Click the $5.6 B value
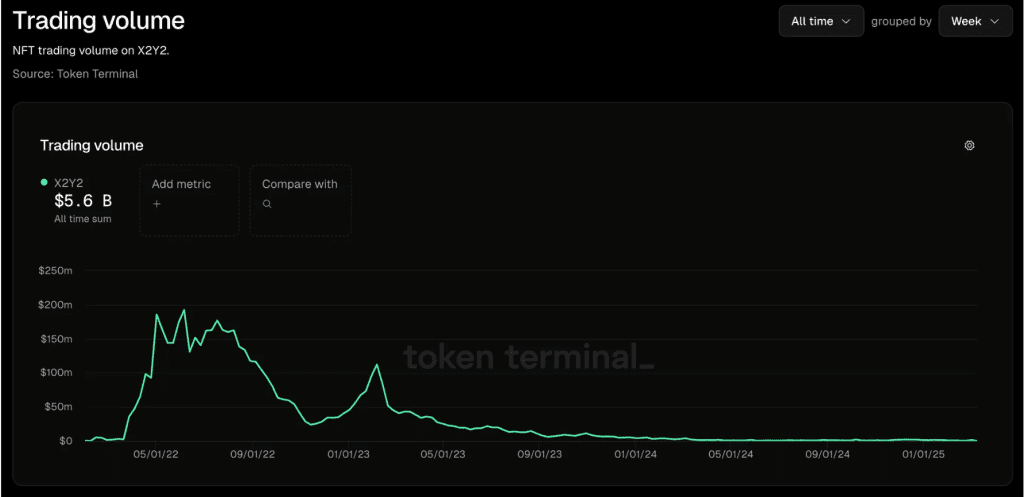This screenshot has width=1024, height=497. (83, 201)
